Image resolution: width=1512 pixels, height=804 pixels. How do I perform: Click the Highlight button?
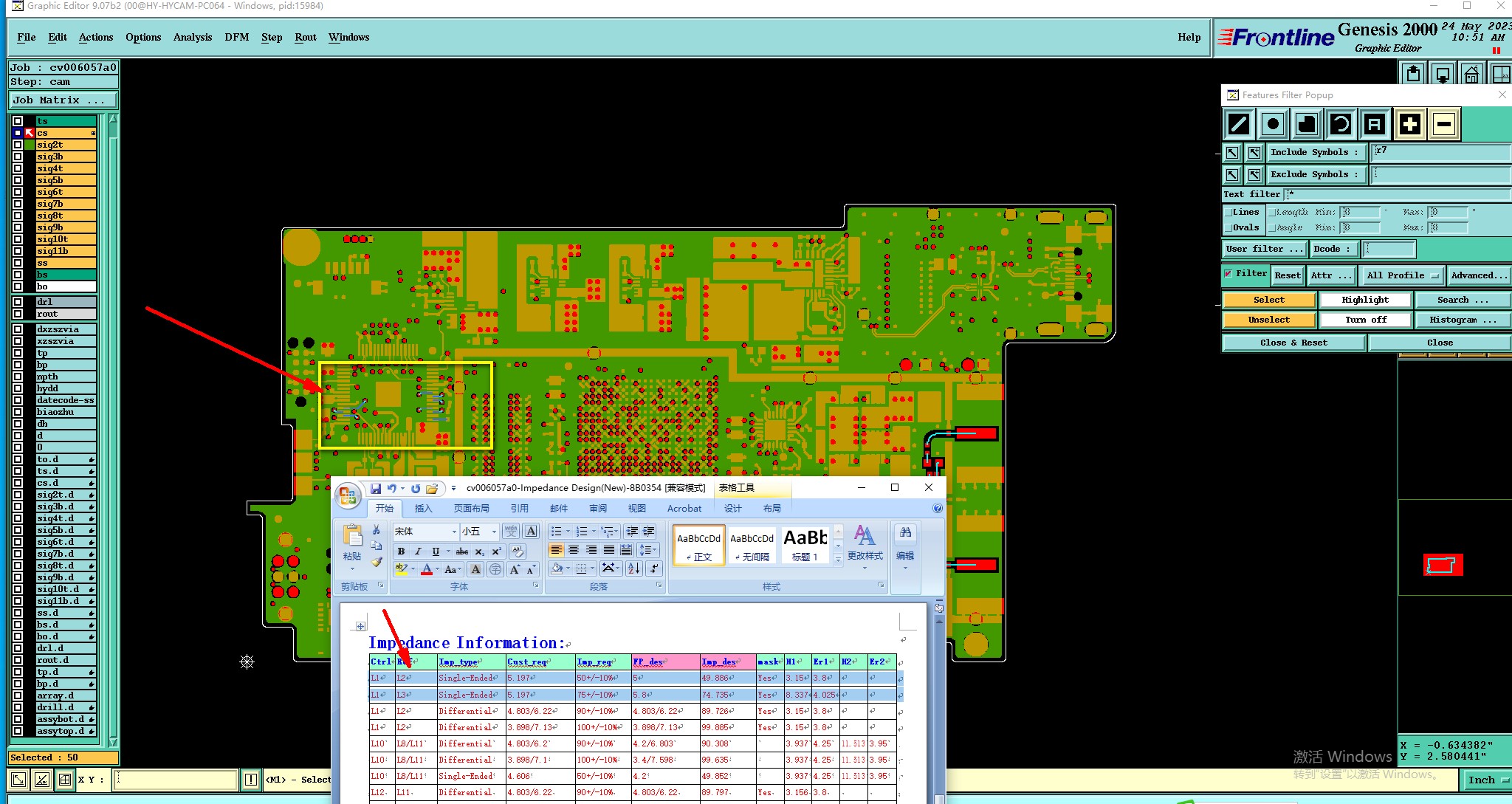click(x=1365, y=300)
